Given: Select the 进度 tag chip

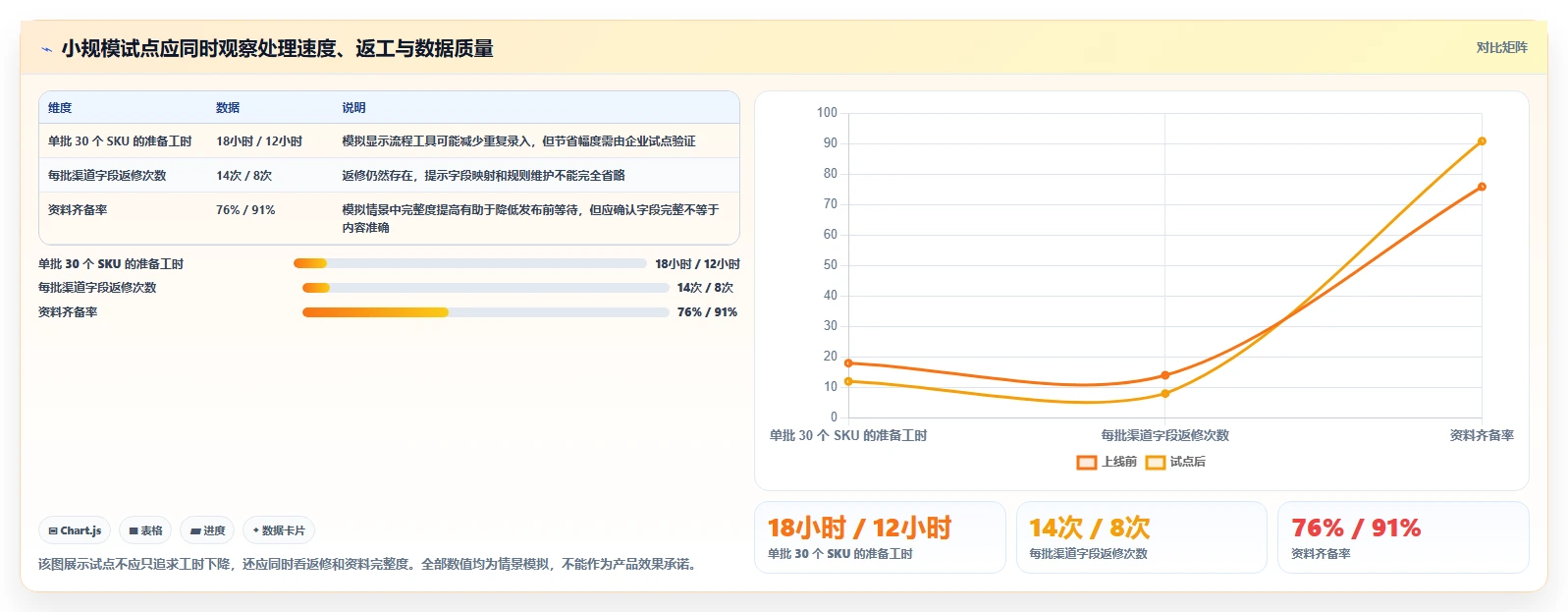Looking at the screenshot, I should tap(207, 530).
